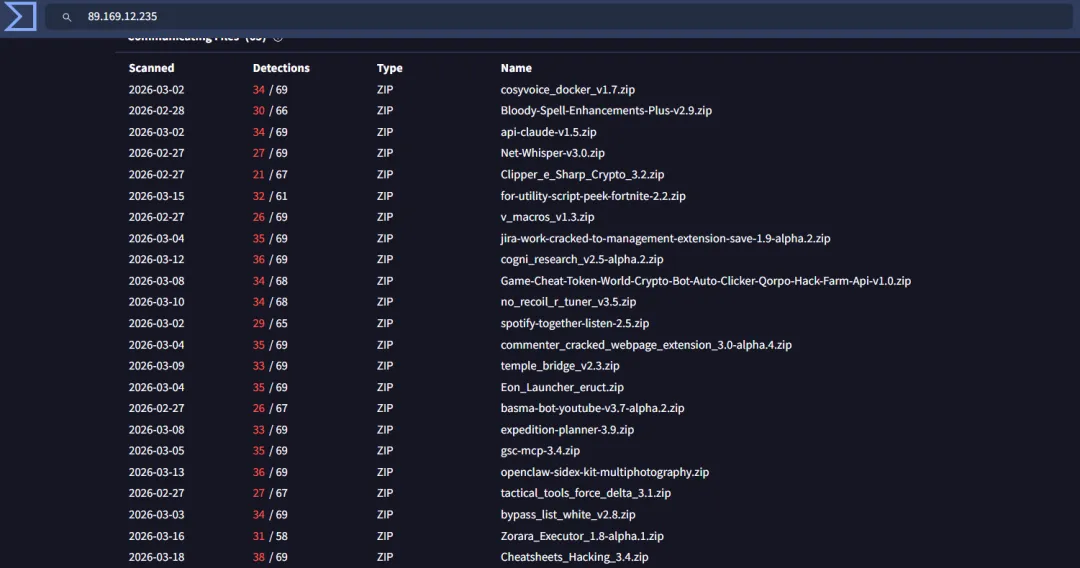Click scan date 2026-03-03
This screenshot has height=568, width=1080.
tap(156, 514)
